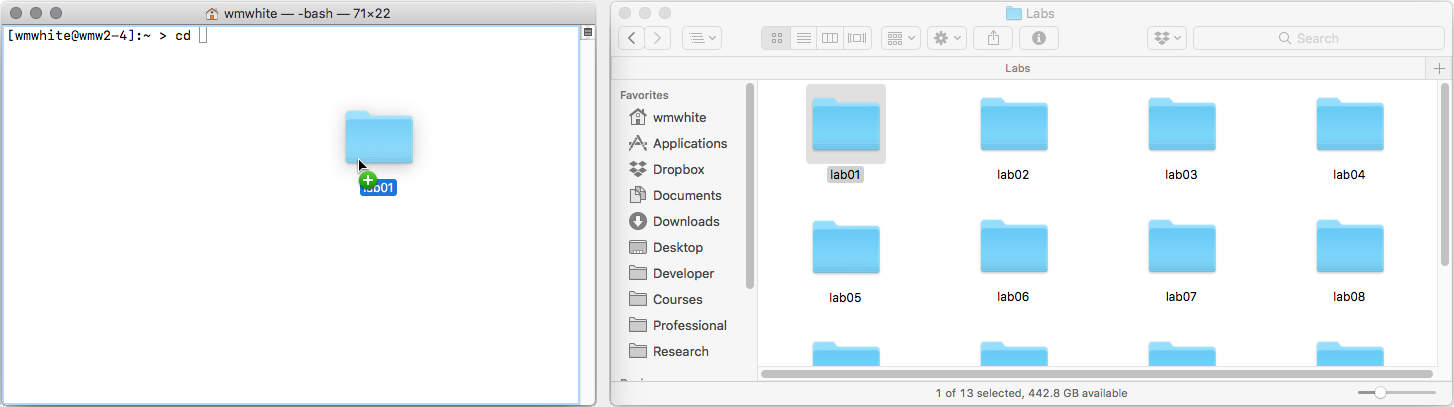Open the Dropbox toolbar dropdown
Screen dimensions: 1454x407
[x=1167, y=38]
